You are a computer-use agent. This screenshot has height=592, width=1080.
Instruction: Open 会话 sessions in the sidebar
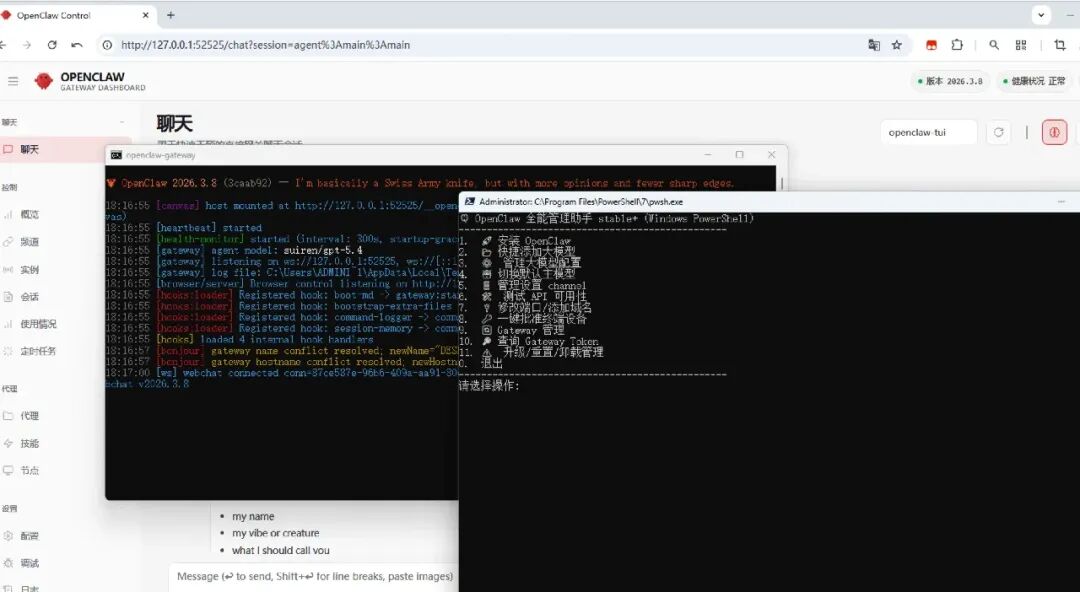pos(29,296)
